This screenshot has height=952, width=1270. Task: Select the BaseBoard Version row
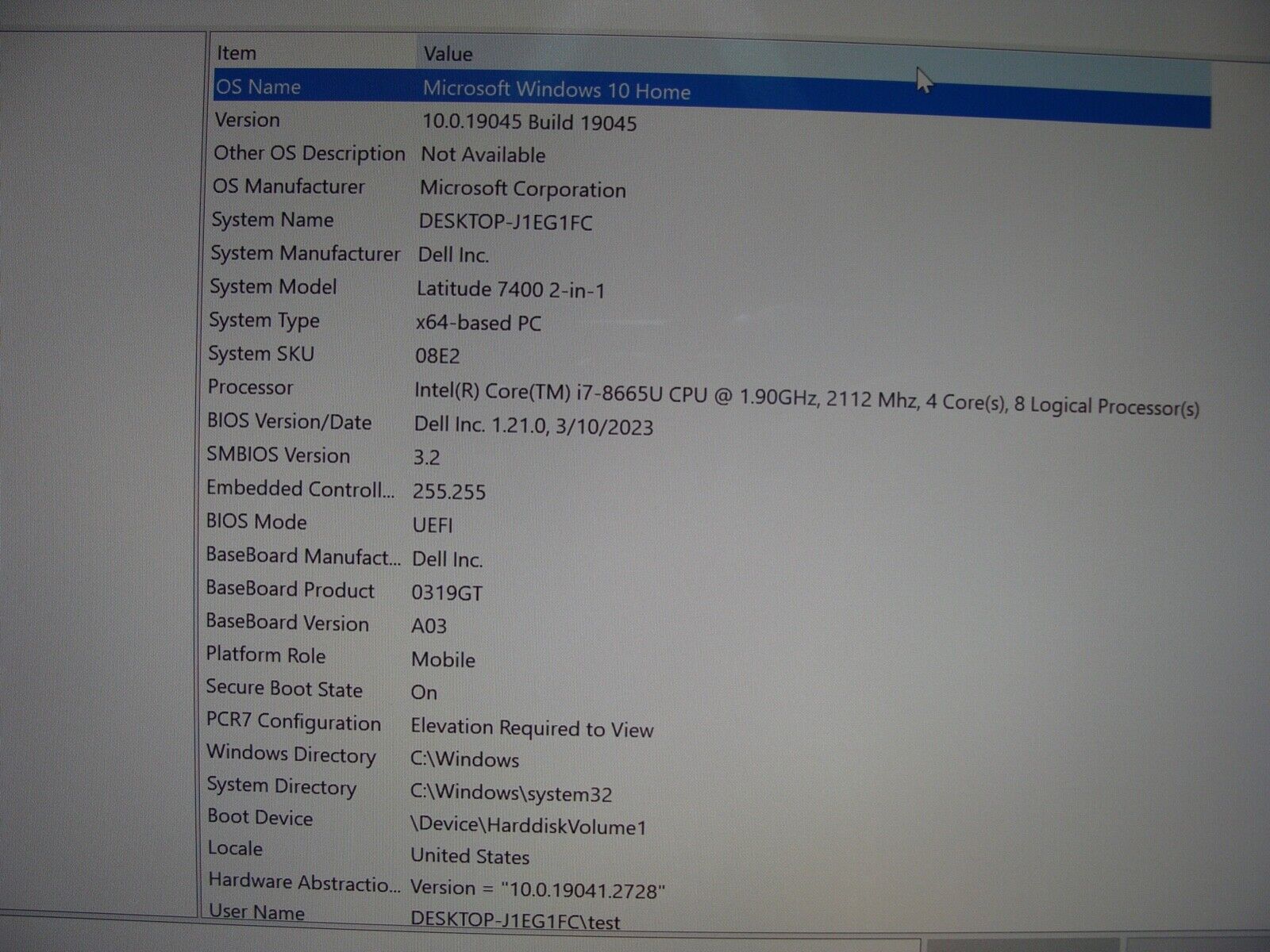(x=287, y=623)
